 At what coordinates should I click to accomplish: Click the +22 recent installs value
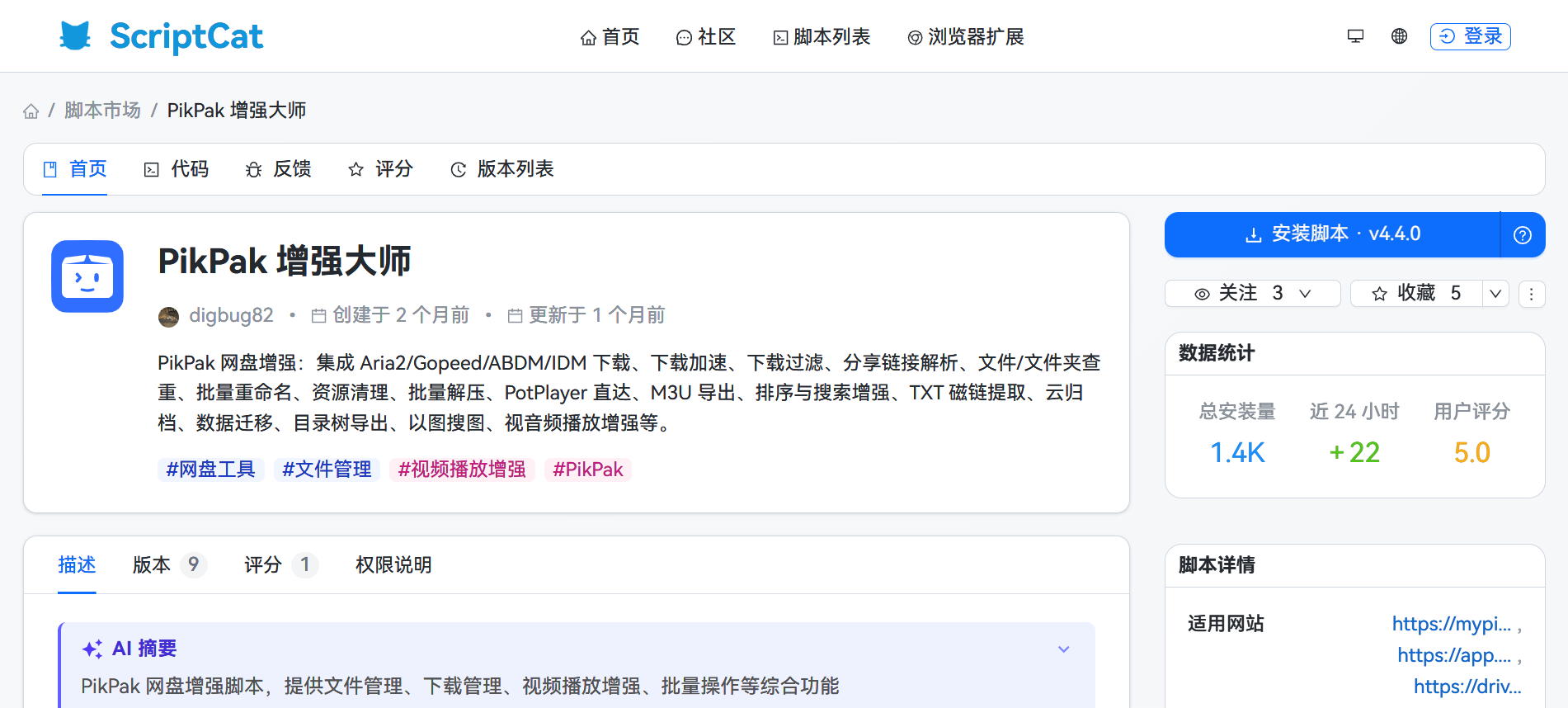pyautogui.click(x=1354, y=453)
